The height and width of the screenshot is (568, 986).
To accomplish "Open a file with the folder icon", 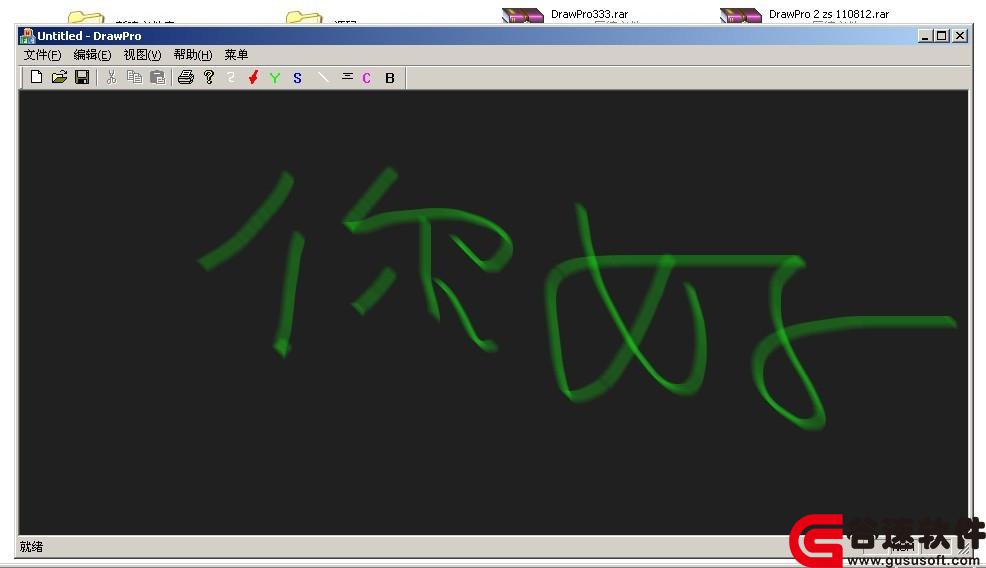I will pos(59,77).
